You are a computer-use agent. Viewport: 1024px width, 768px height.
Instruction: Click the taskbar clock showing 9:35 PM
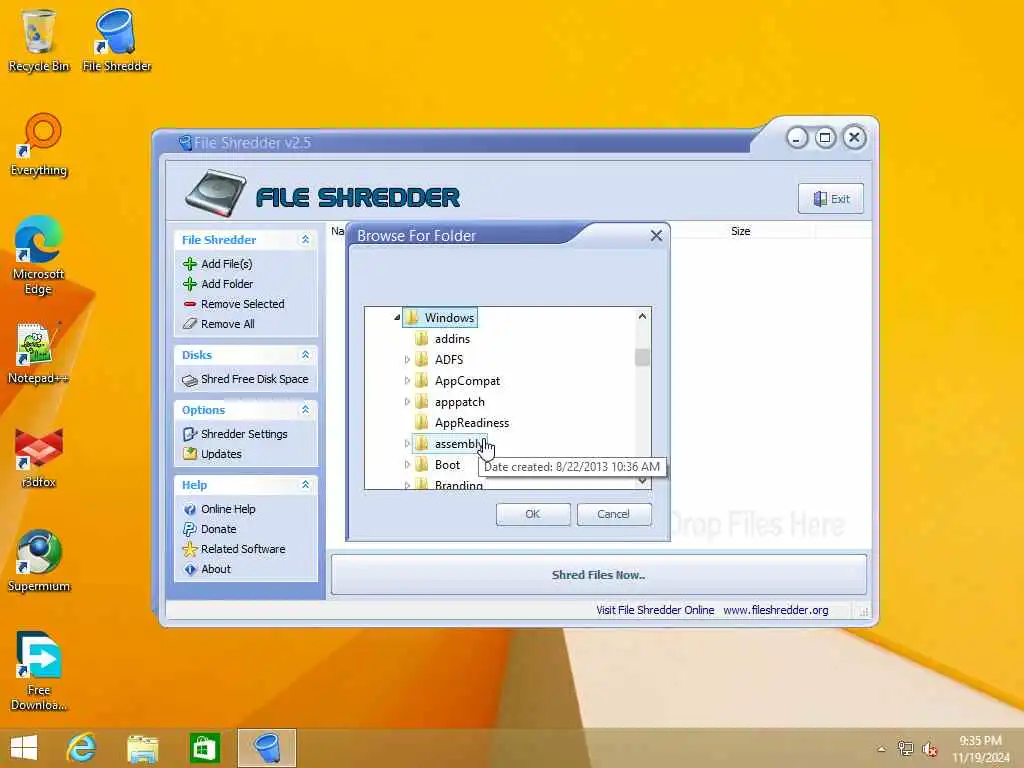point(980,749)
